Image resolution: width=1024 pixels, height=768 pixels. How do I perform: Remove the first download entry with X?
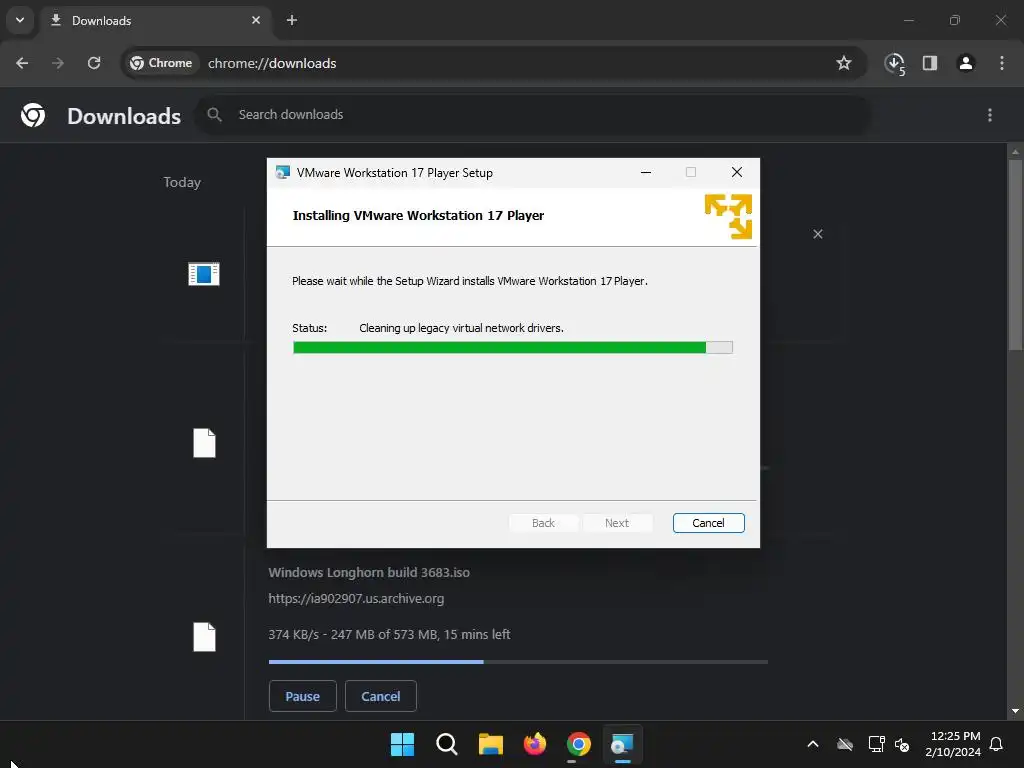point(818,234)
